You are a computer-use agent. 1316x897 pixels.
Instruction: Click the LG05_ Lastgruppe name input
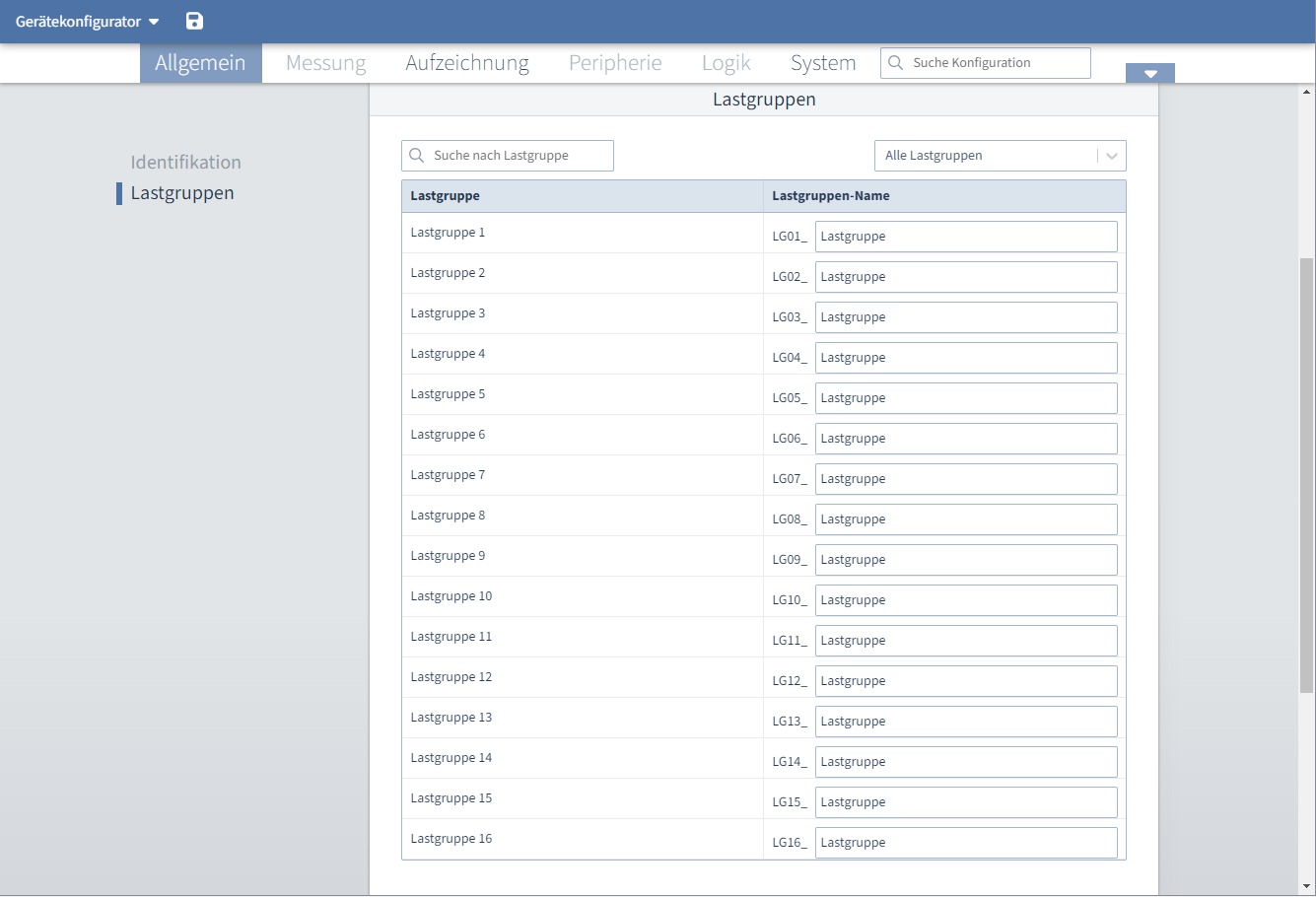click(x=965, y=397)
